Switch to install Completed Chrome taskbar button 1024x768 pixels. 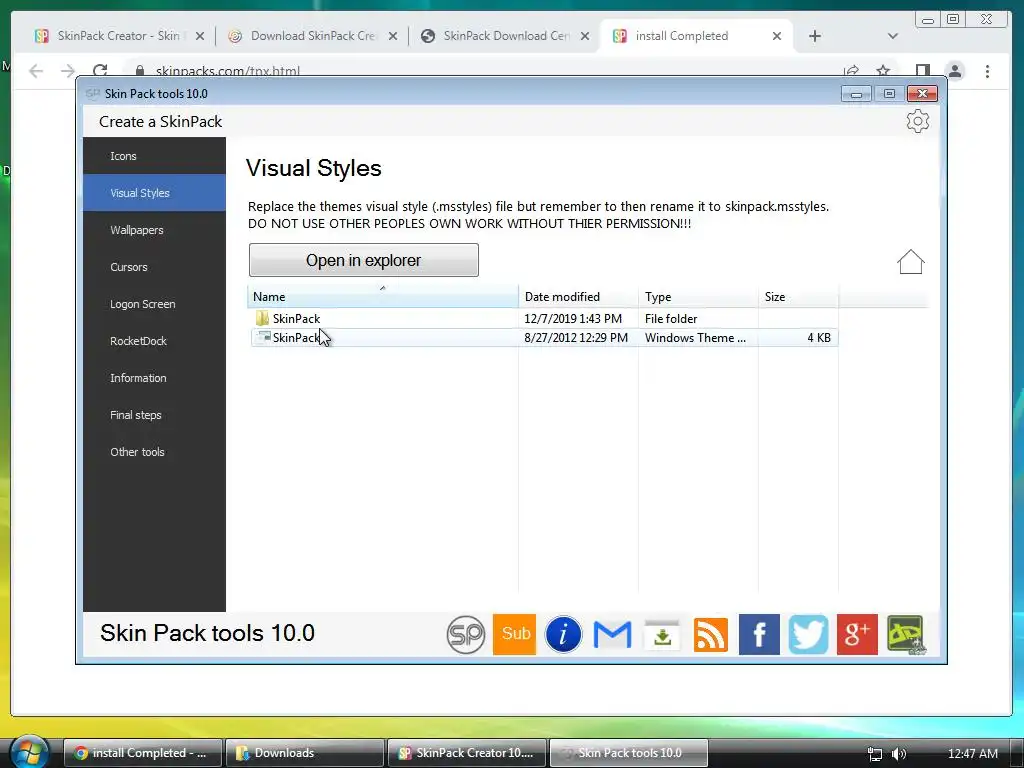(x=143, y=753)
